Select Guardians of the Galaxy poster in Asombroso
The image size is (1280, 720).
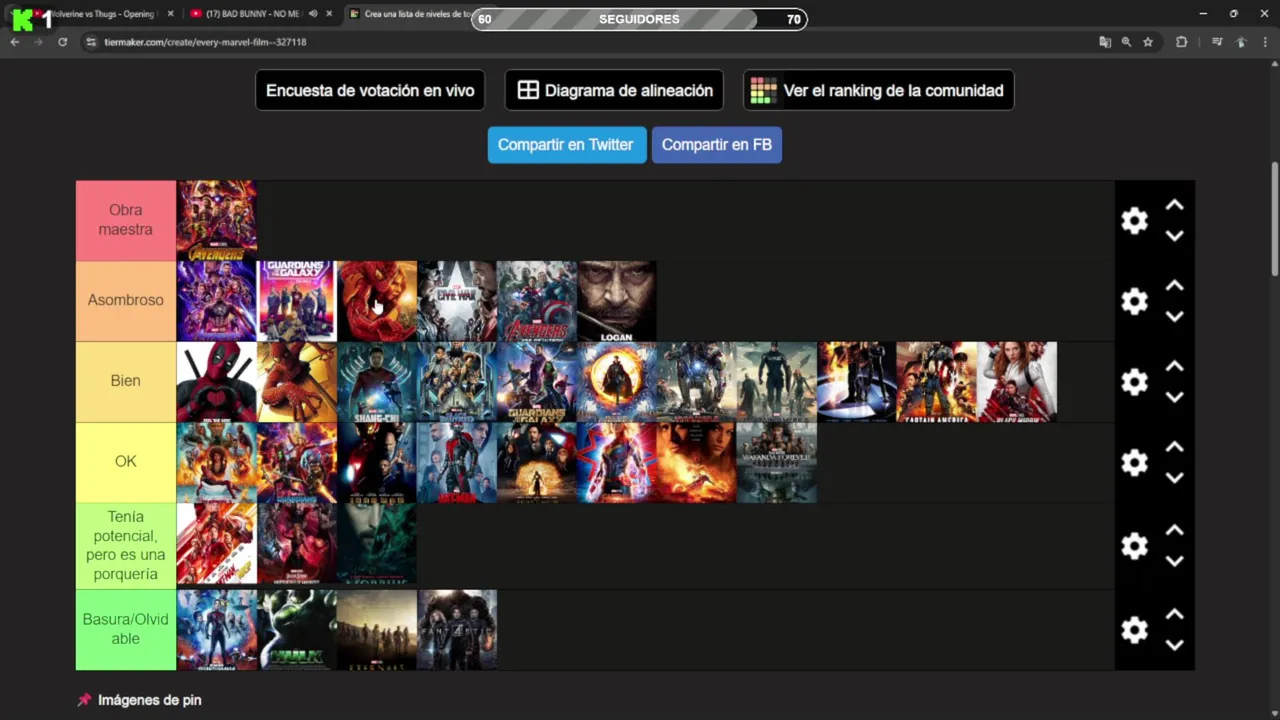coord(297,301)
